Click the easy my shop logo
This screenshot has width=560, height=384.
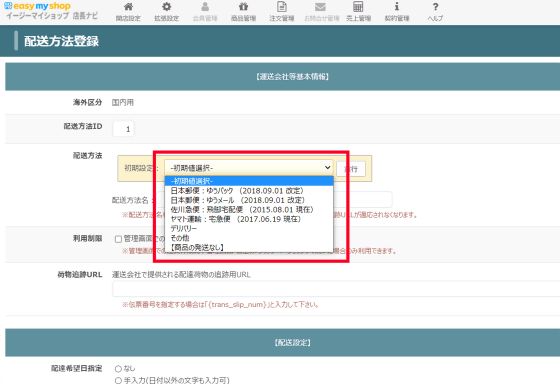coord(38,6)
